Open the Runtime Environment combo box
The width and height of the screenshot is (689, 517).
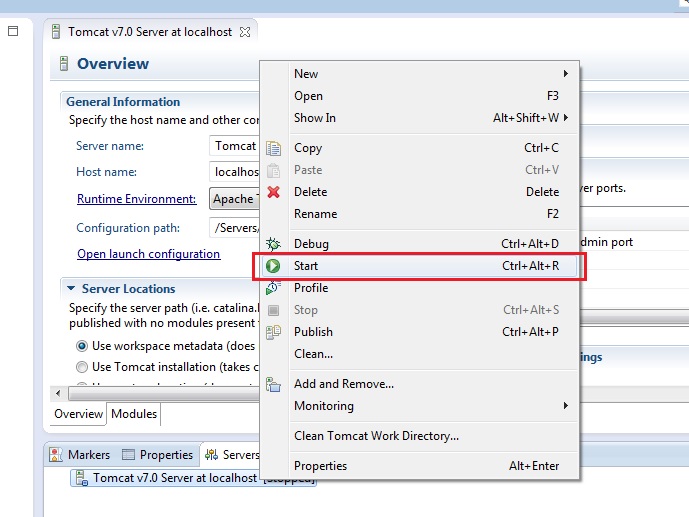click(234, 199)
